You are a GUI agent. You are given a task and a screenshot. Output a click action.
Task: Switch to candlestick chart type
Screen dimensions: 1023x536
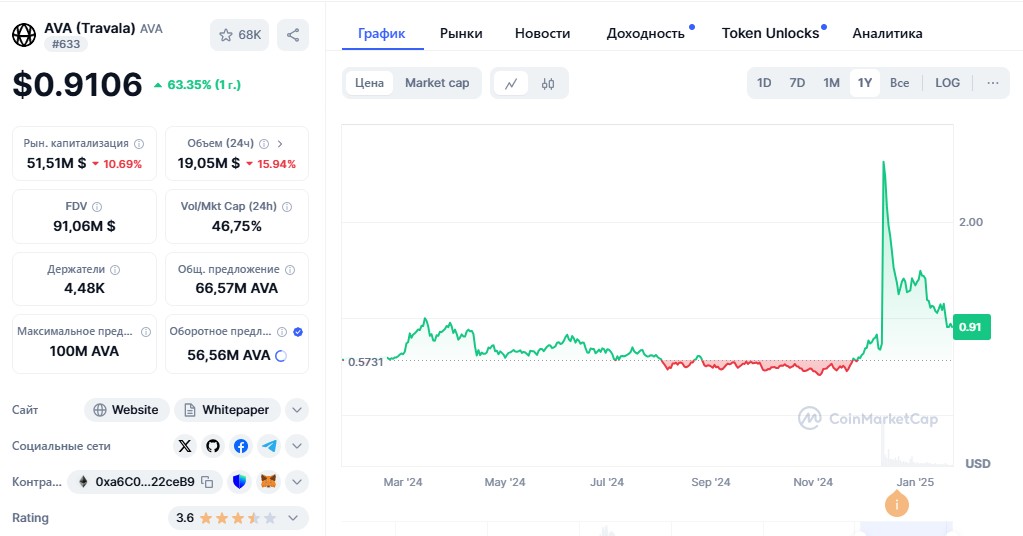click(x=548, y=83)
